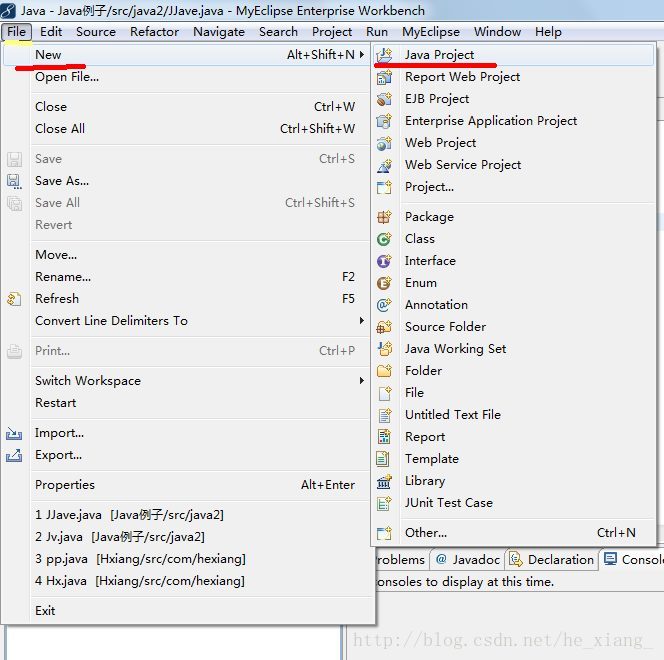Viewport: 664px width, 660px height.
Task: Expand the Switch Workspace submenu
Action: (362, 381)
